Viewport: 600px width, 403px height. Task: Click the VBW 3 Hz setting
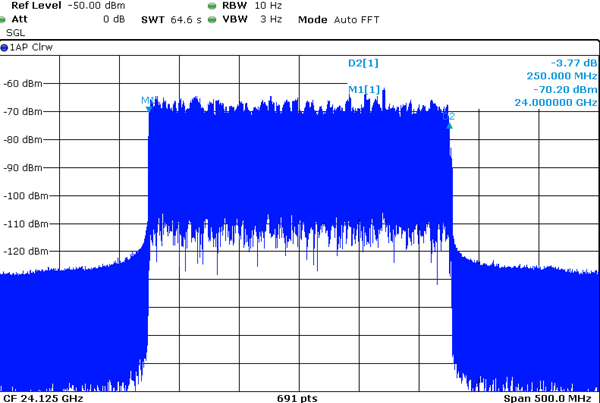(252, 19)
